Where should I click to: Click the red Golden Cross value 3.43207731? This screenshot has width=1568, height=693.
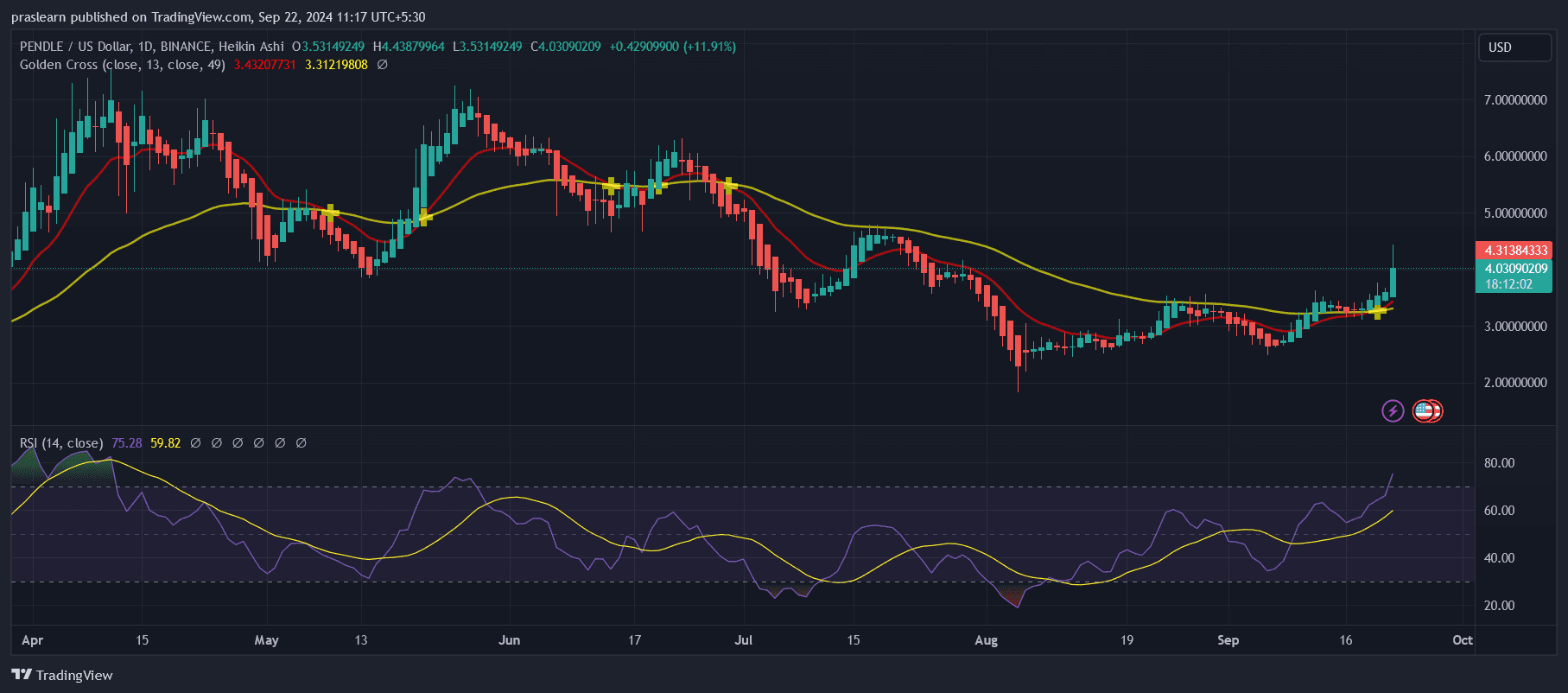[x=265, y=65]
